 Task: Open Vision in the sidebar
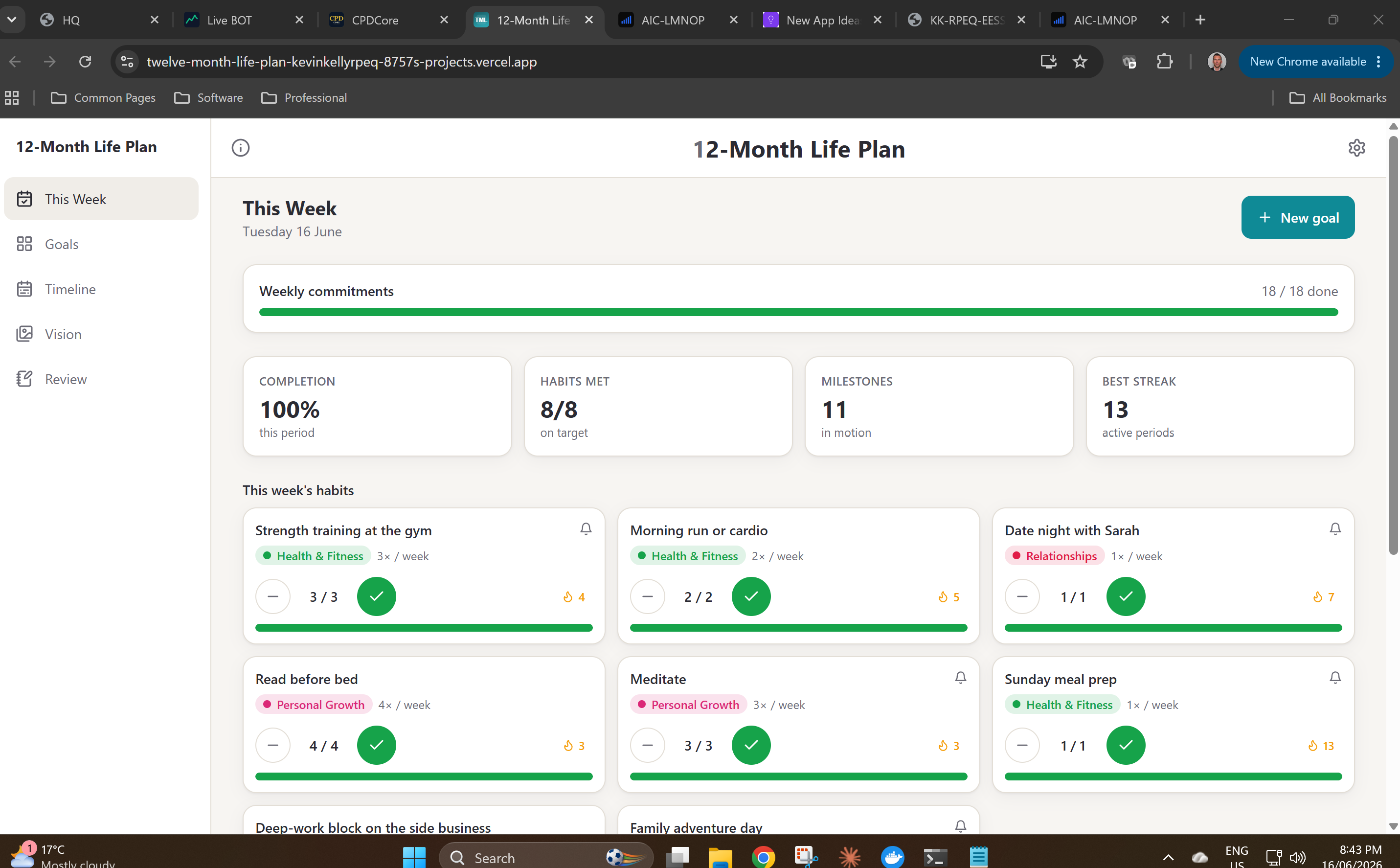[101, 334]
